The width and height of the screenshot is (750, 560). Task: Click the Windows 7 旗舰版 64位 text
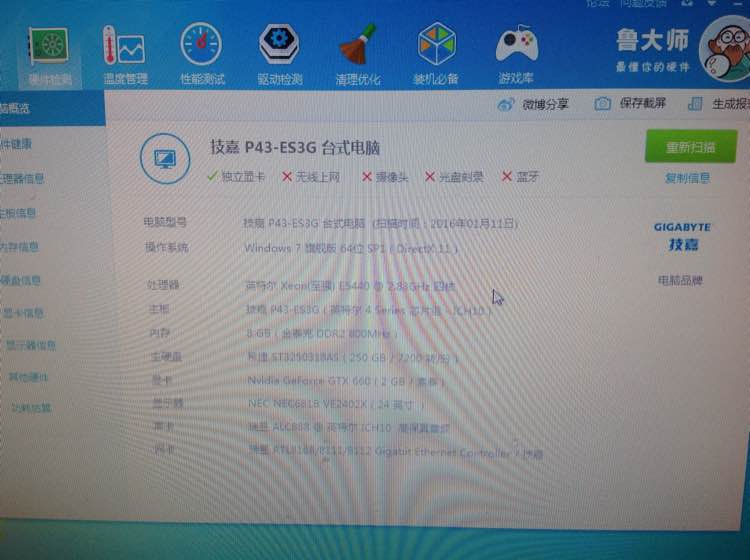(351, 248)
